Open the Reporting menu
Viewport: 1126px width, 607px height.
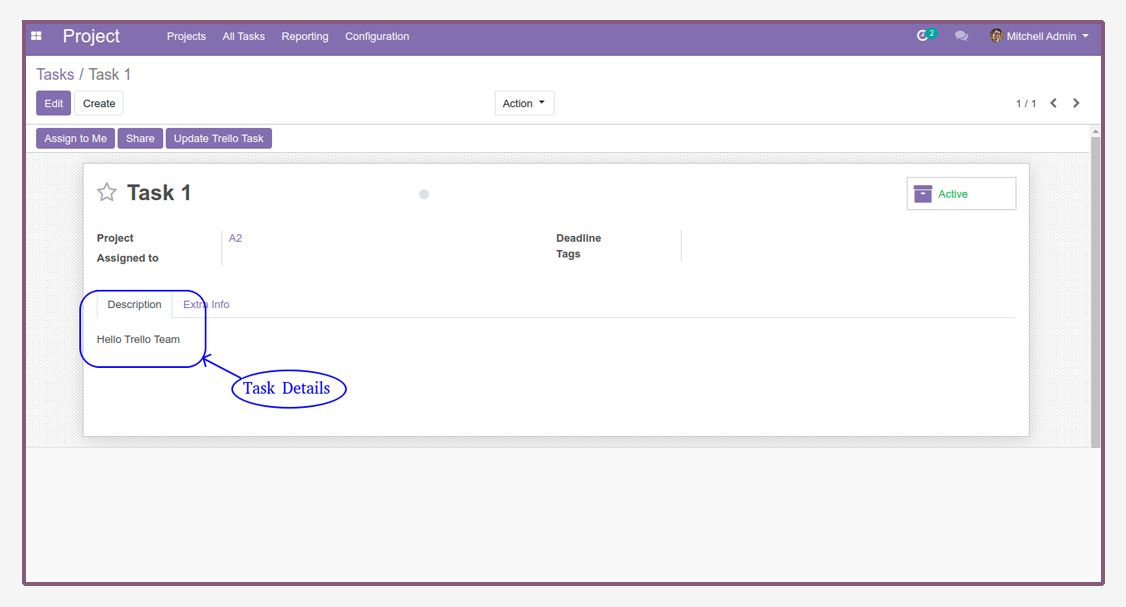pyautogui.click(x=304, y=36)
